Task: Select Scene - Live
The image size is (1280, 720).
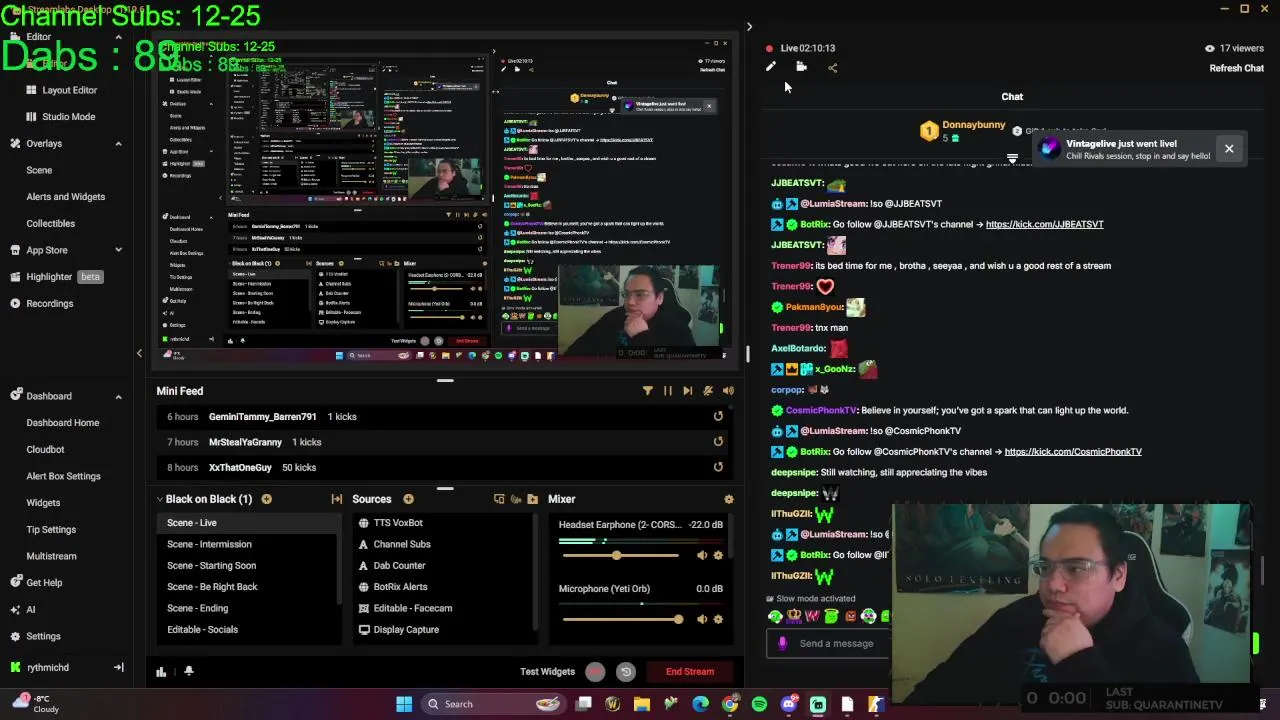Action: 249,523
